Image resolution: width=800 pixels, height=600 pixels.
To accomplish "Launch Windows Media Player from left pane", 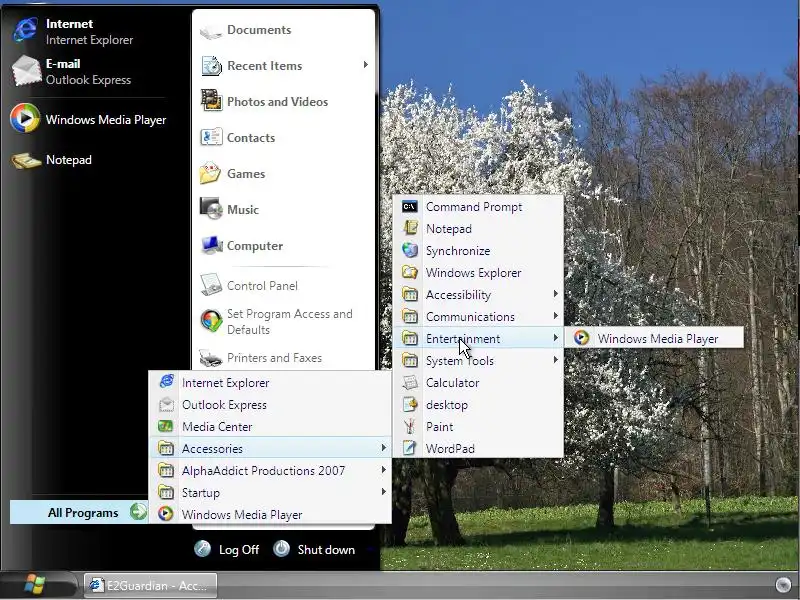I will [88, 119].
